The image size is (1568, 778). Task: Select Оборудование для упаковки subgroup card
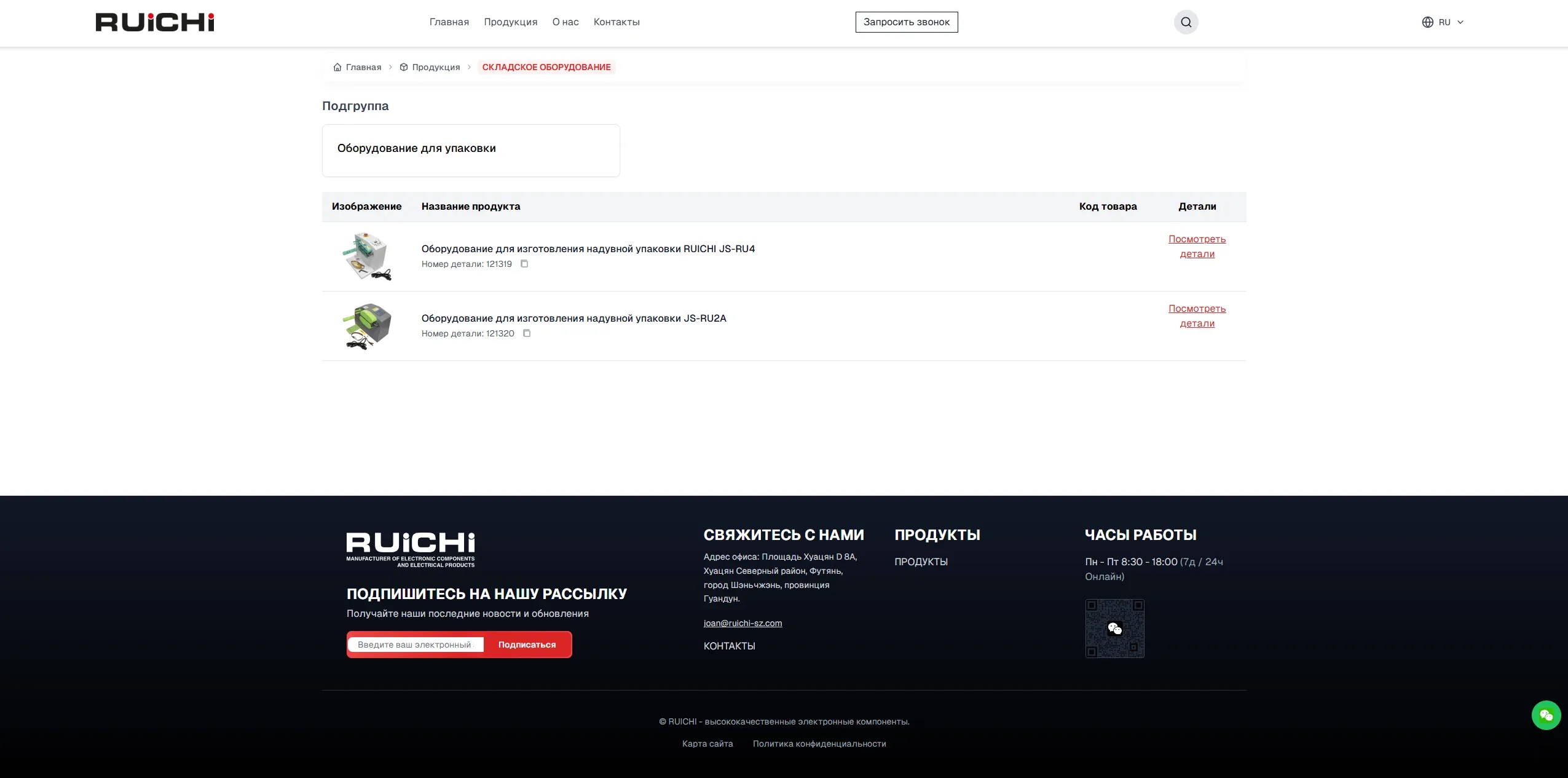tap(471, 151)
